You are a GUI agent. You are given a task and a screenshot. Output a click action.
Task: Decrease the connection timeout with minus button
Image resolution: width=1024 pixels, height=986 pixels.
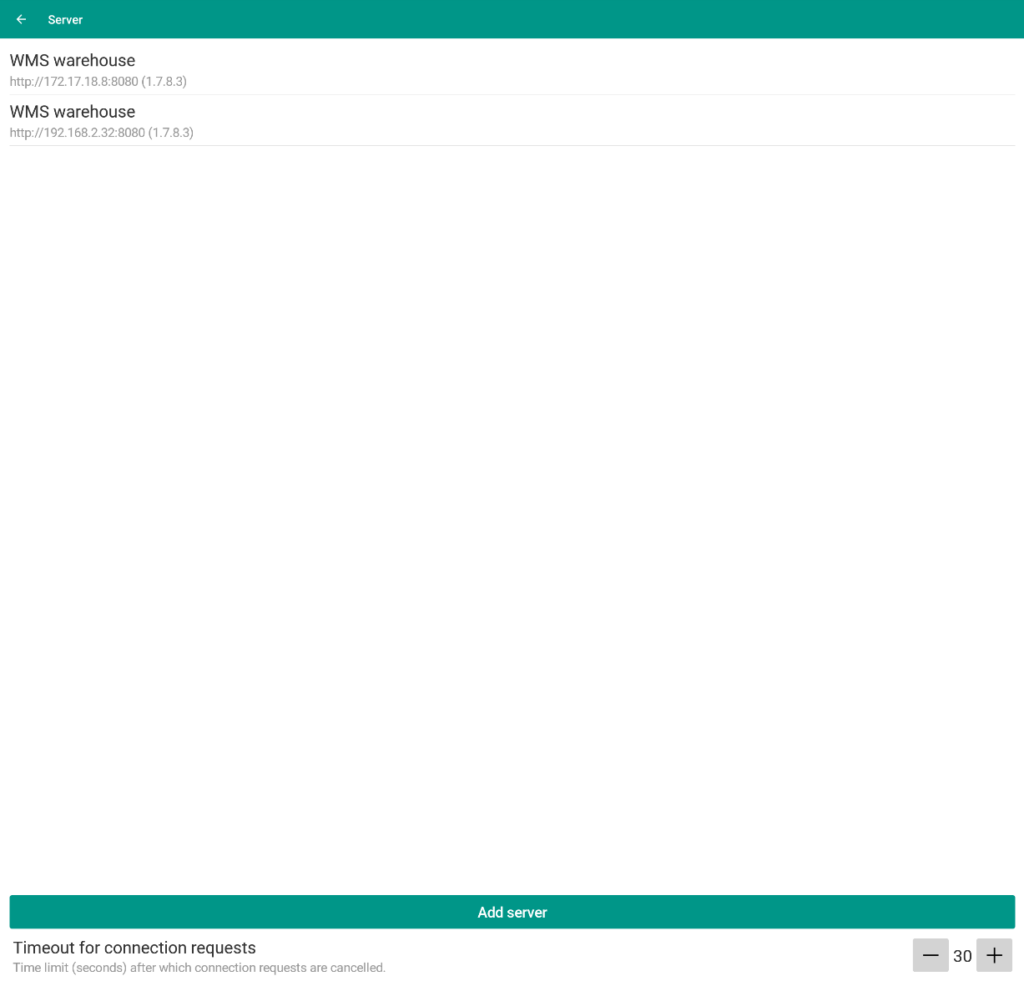(x=930, y=955)
